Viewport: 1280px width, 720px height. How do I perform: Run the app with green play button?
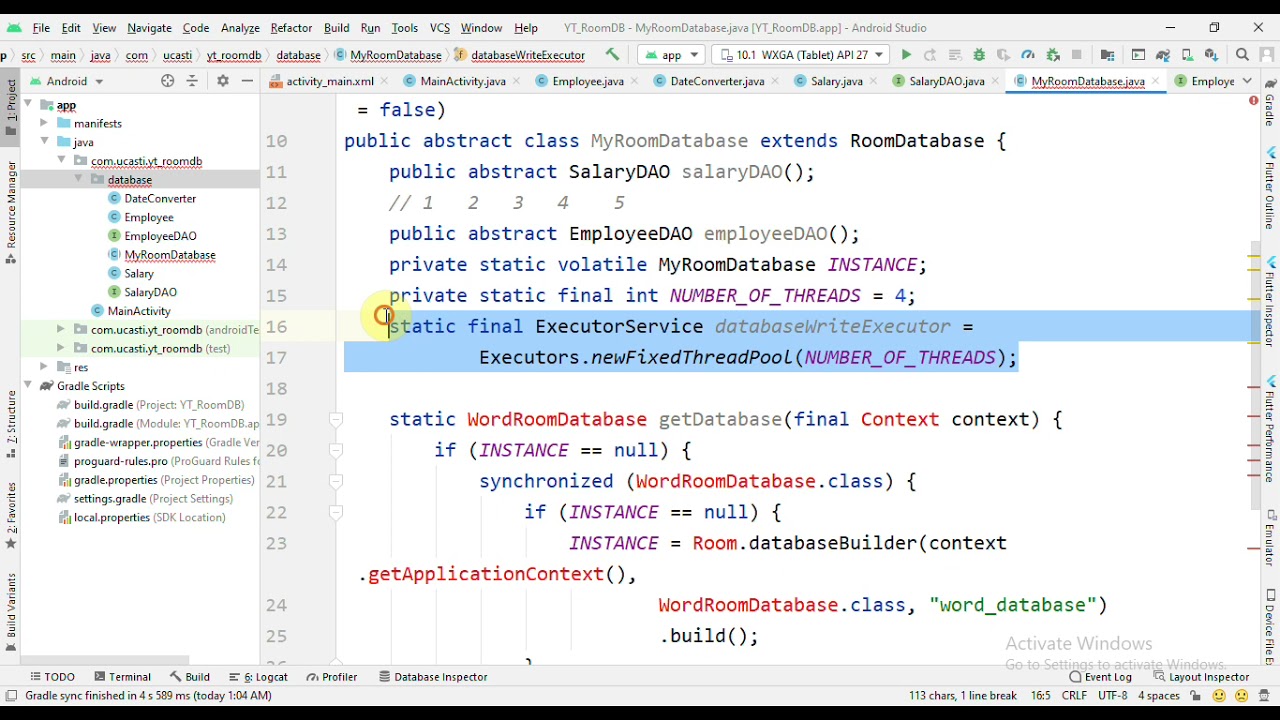coord(906,55)
